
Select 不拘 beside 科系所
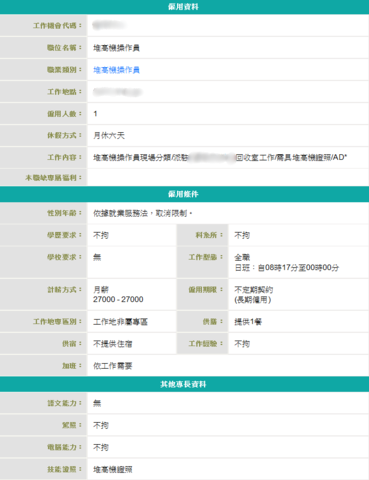[242, 235]
